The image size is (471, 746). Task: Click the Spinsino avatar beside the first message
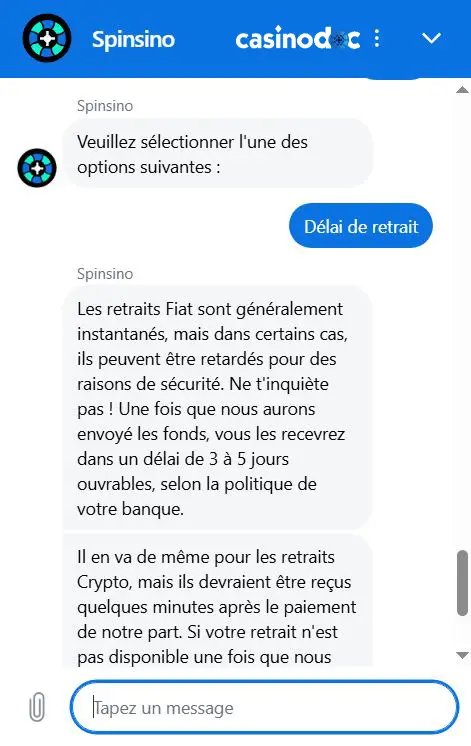37,168
